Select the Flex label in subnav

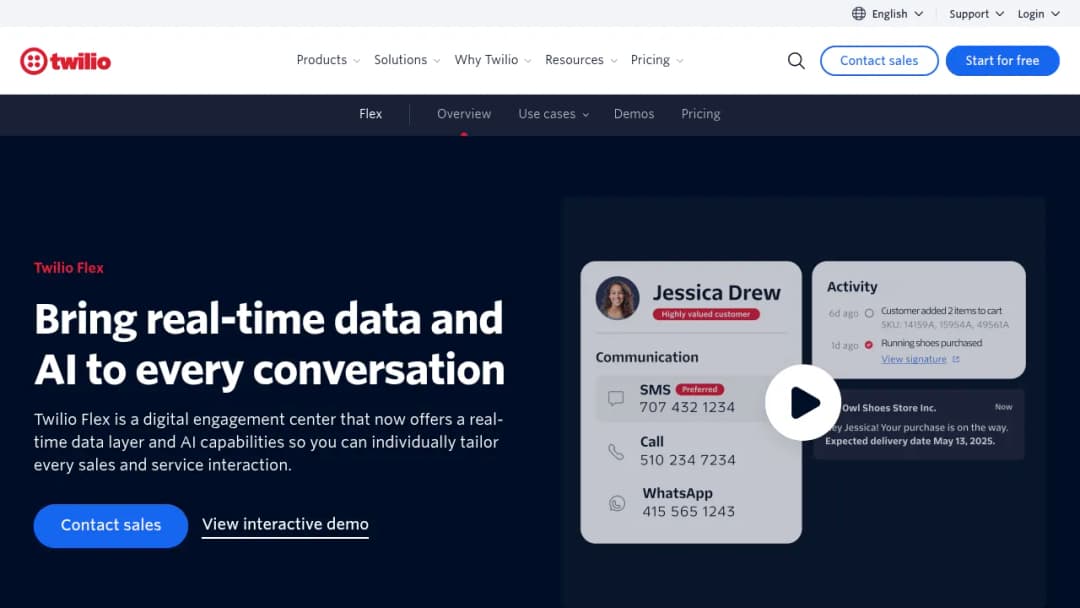(x=371, y=114)
